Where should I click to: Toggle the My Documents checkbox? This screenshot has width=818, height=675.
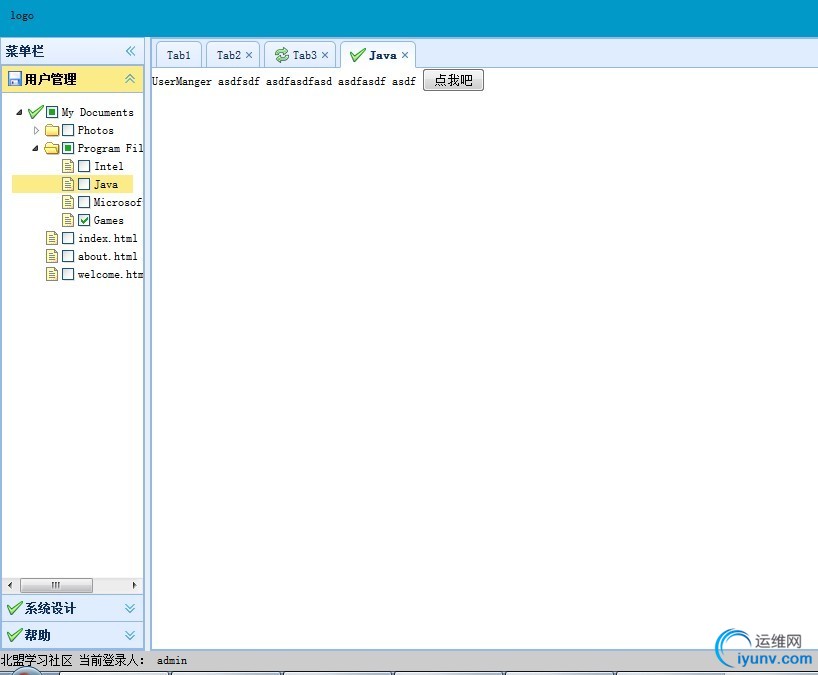[x=52, y=112]
